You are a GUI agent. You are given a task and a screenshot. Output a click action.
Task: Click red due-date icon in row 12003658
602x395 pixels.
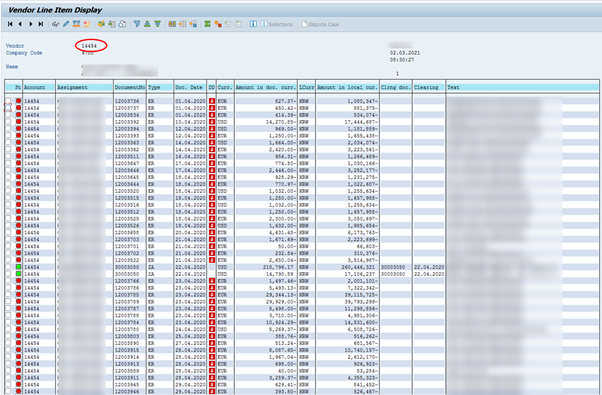click(x=212, y=232)
